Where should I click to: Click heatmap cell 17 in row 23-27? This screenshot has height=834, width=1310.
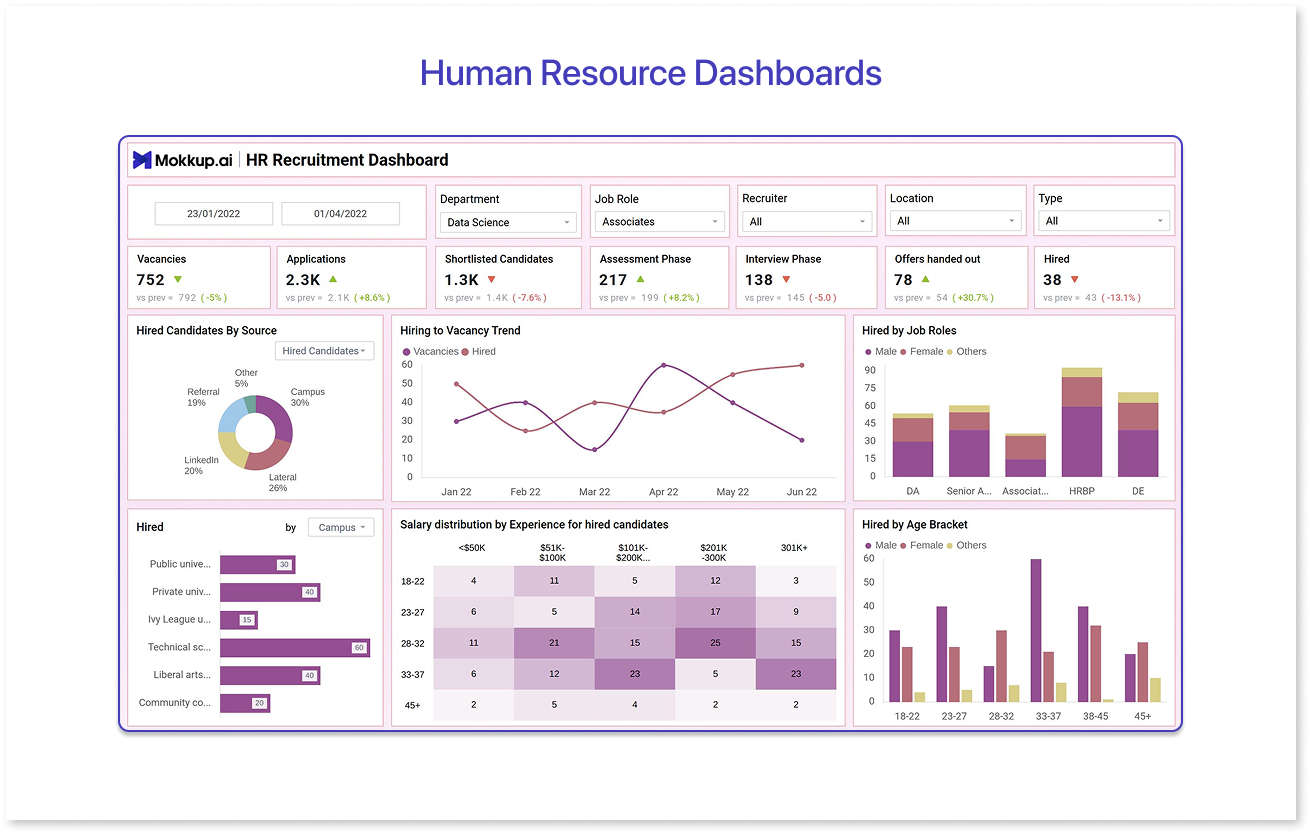[715, 612]
